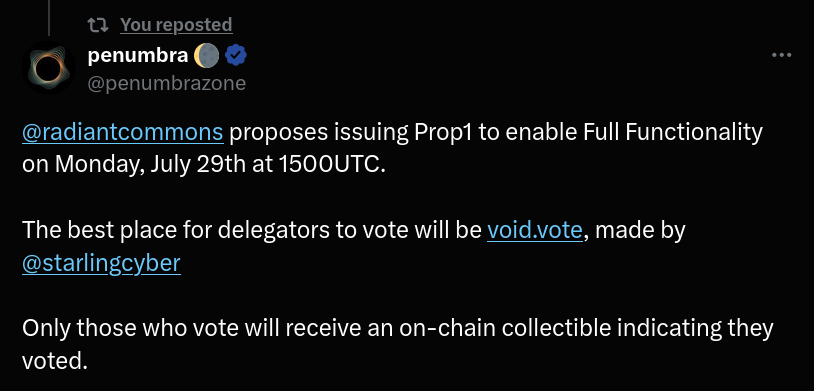The height and width of the screenshot is (391, 814).
Task: Open the @starlingcyber profile mention
Action: [101, 263]
